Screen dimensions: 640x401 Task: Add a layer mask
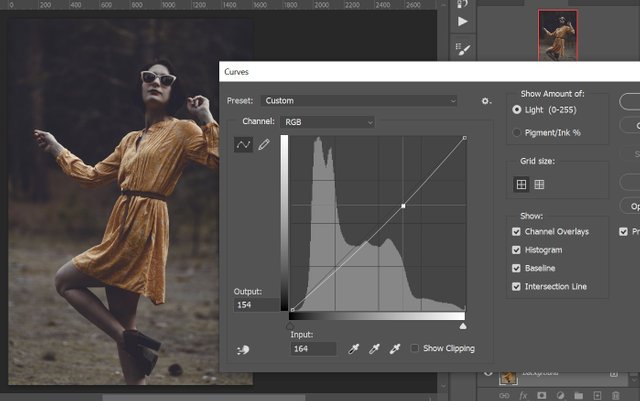click(x=542, y=395)
